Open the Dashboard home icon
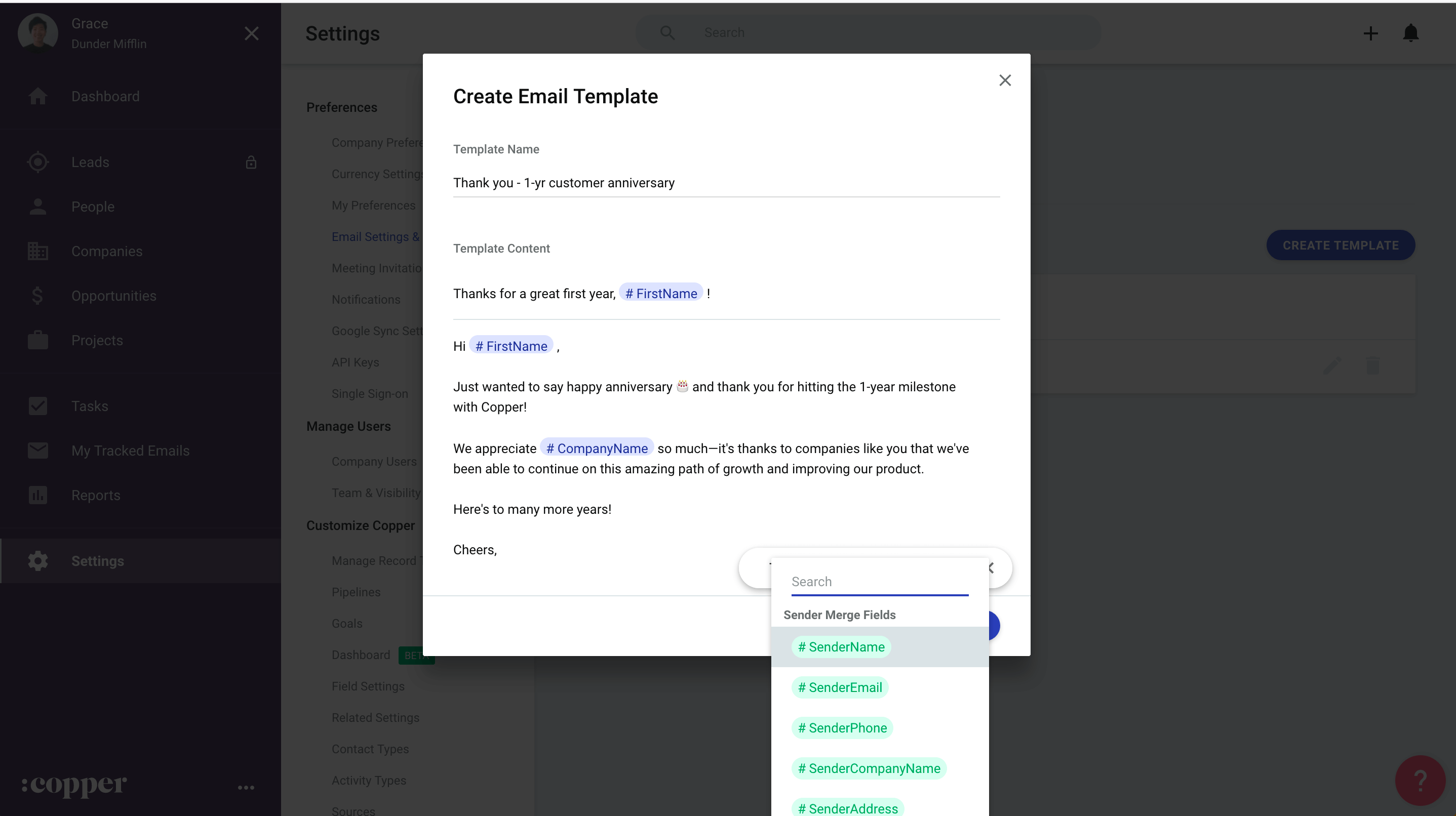The height and width of the screenshot is (816, 1456). point(38,96)
